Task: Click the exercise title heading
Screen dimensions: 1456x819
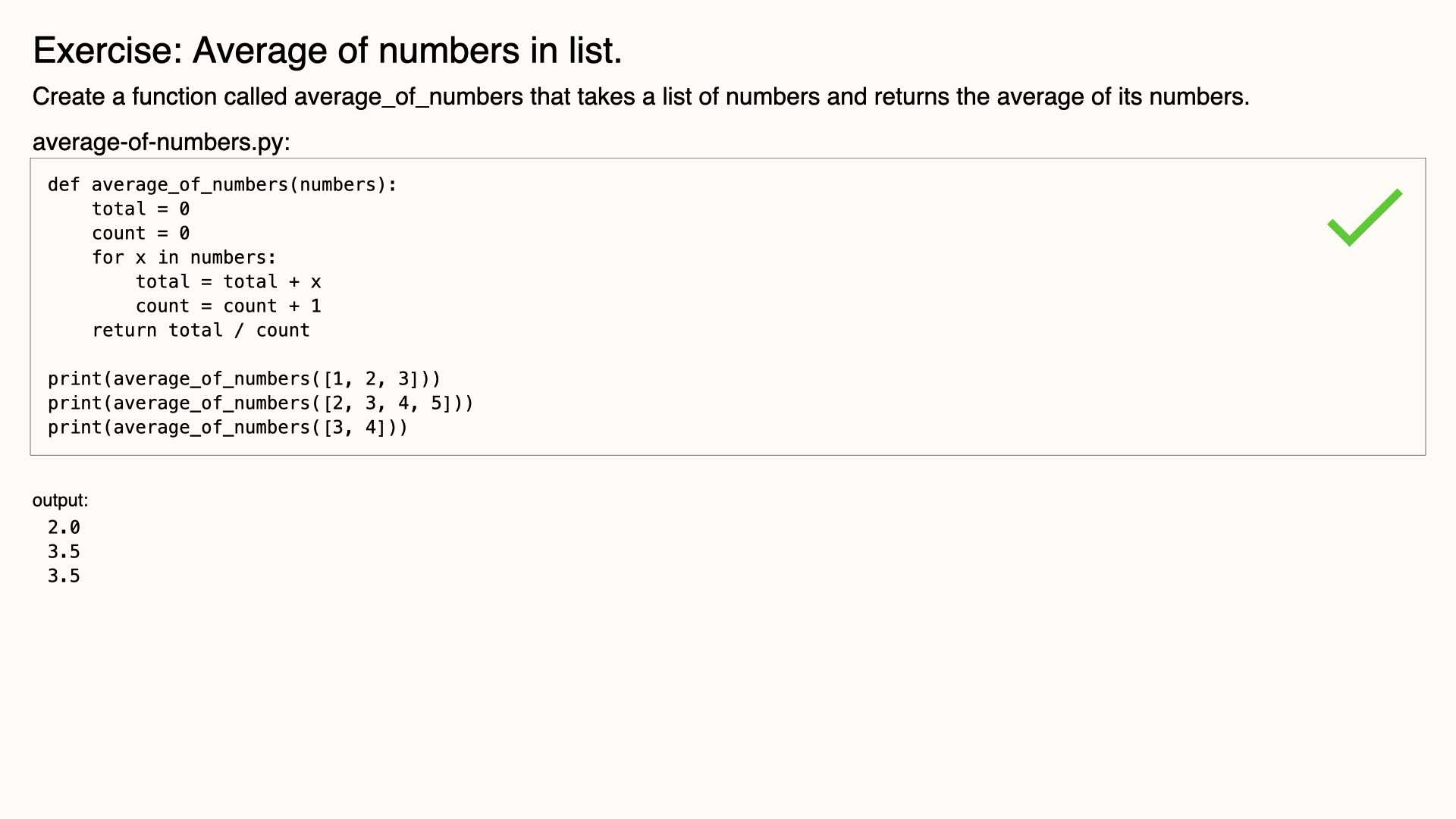Action: (x=328, y=51)
